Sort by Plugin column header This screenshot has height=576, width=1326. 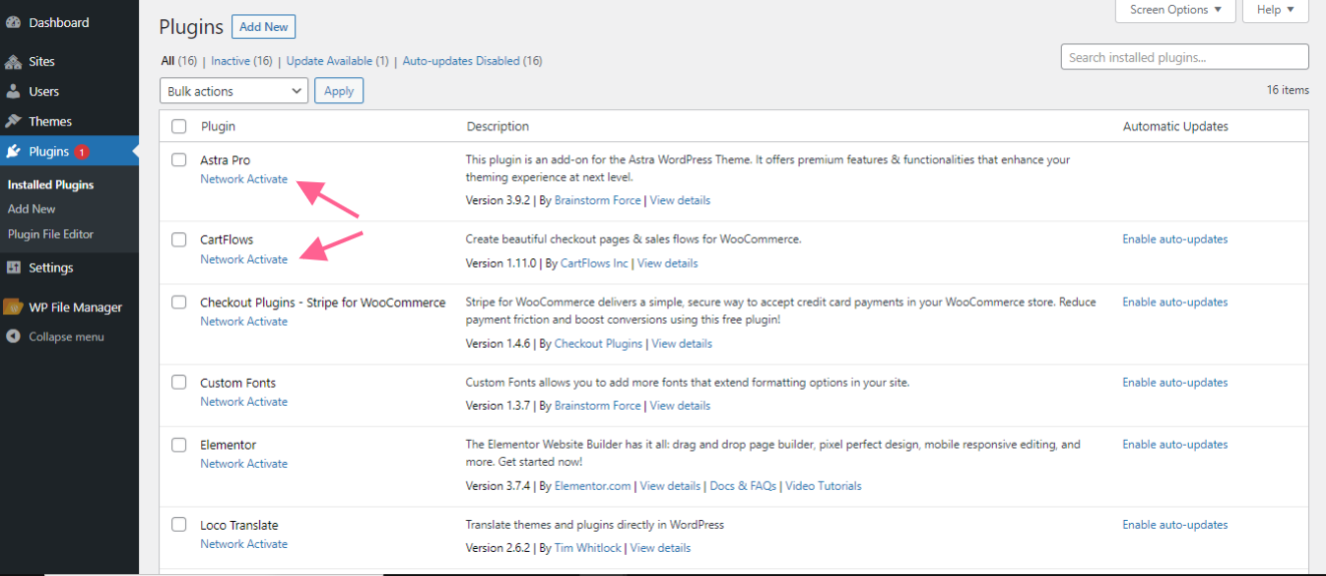pos(218,127)
